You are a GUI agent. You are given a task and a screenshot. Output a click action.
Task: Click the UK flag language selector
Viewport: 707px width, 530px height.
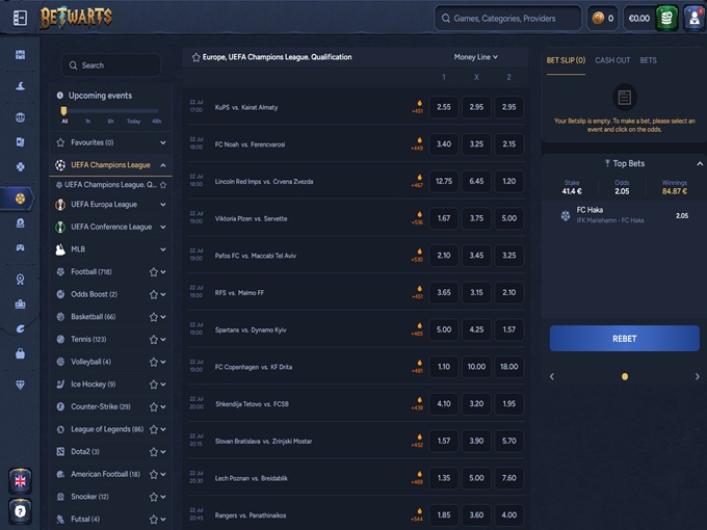[x=20, y=480]
